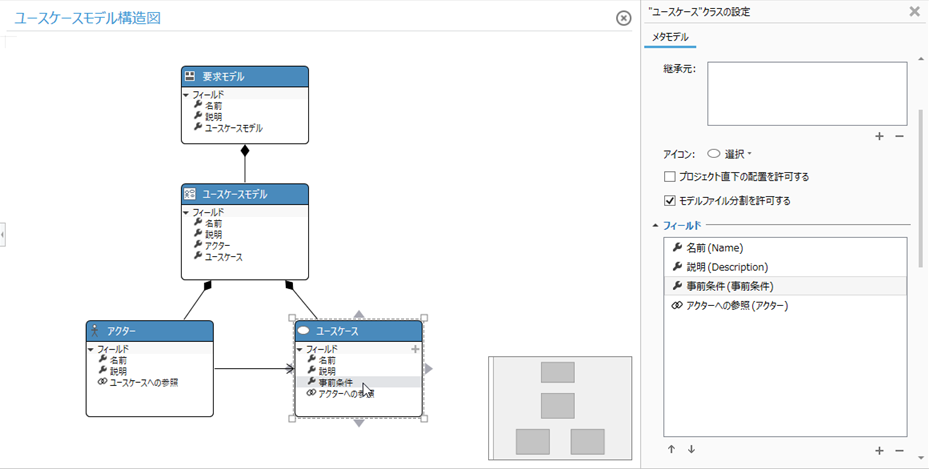Collapse フィールド list in 要求モデル class
Image resolution: width=929 pixels, height=469 pixels.
tap(187, 95)
